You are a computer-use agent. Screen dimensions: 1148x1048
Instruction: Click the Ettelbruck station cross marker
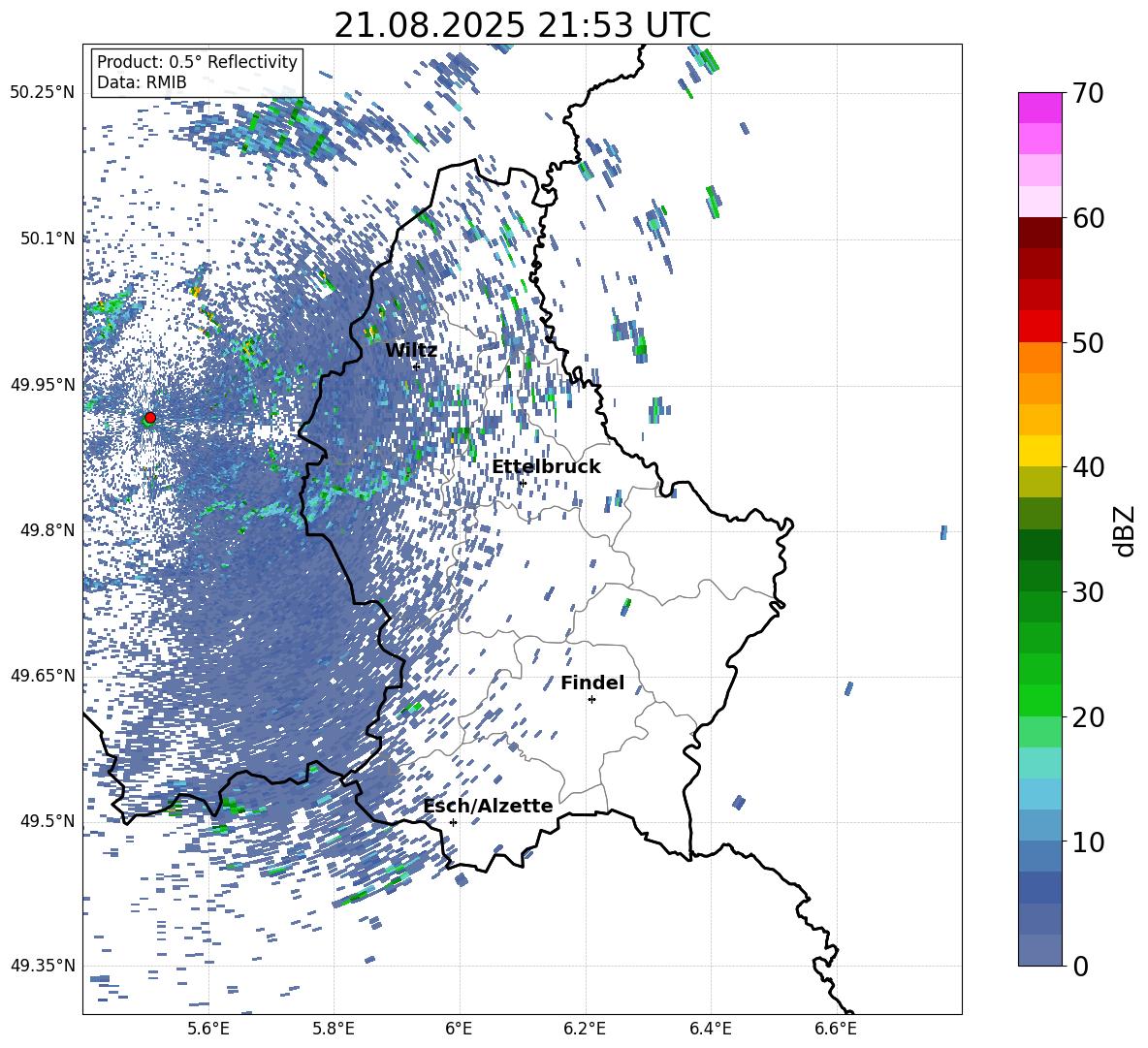(522, 483)
